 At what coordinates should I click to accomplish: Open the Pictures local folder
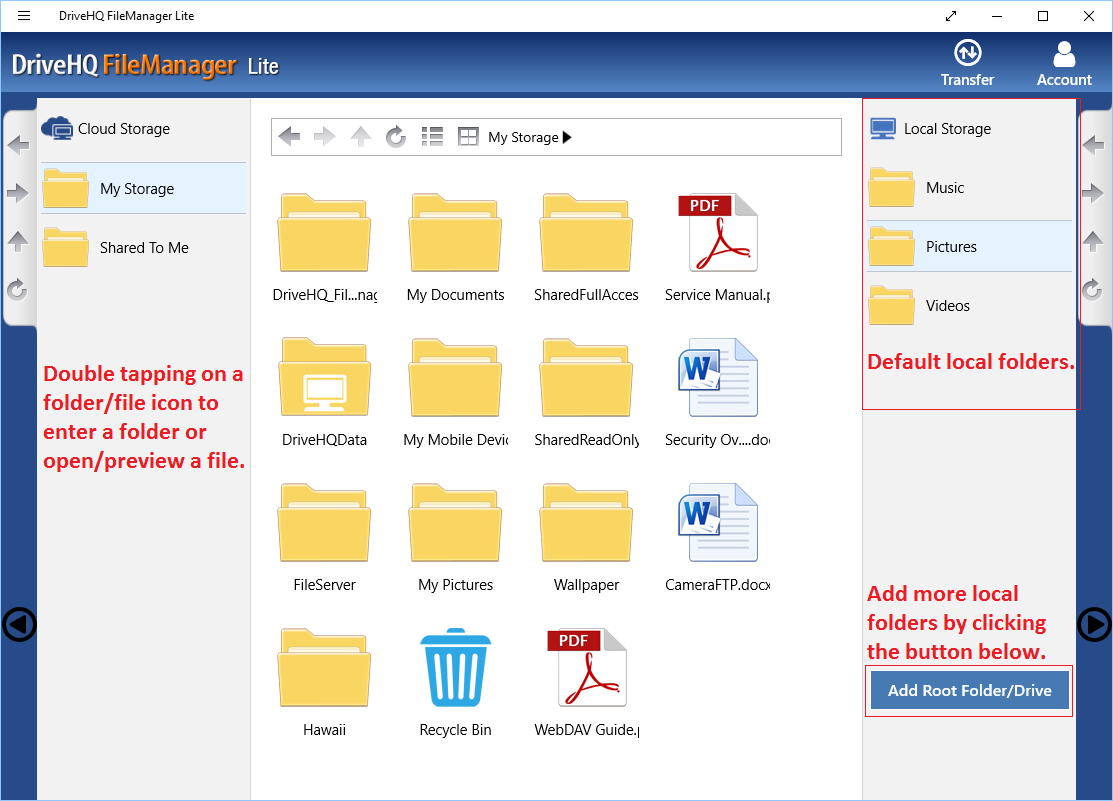click(950, 246)
